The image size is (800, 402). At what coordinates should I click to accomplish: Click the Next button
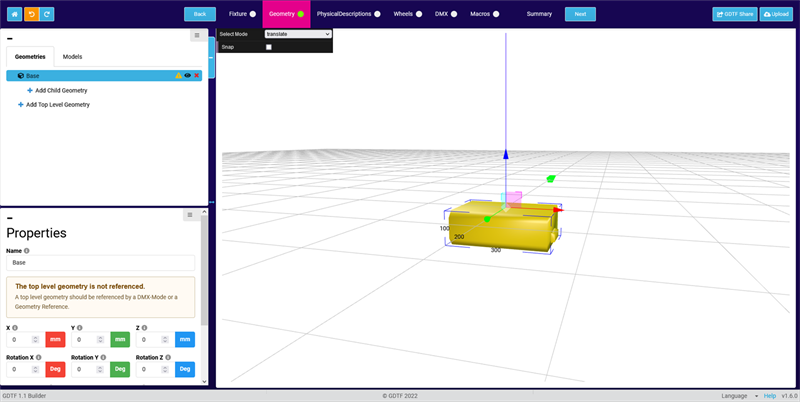(579, 14)
